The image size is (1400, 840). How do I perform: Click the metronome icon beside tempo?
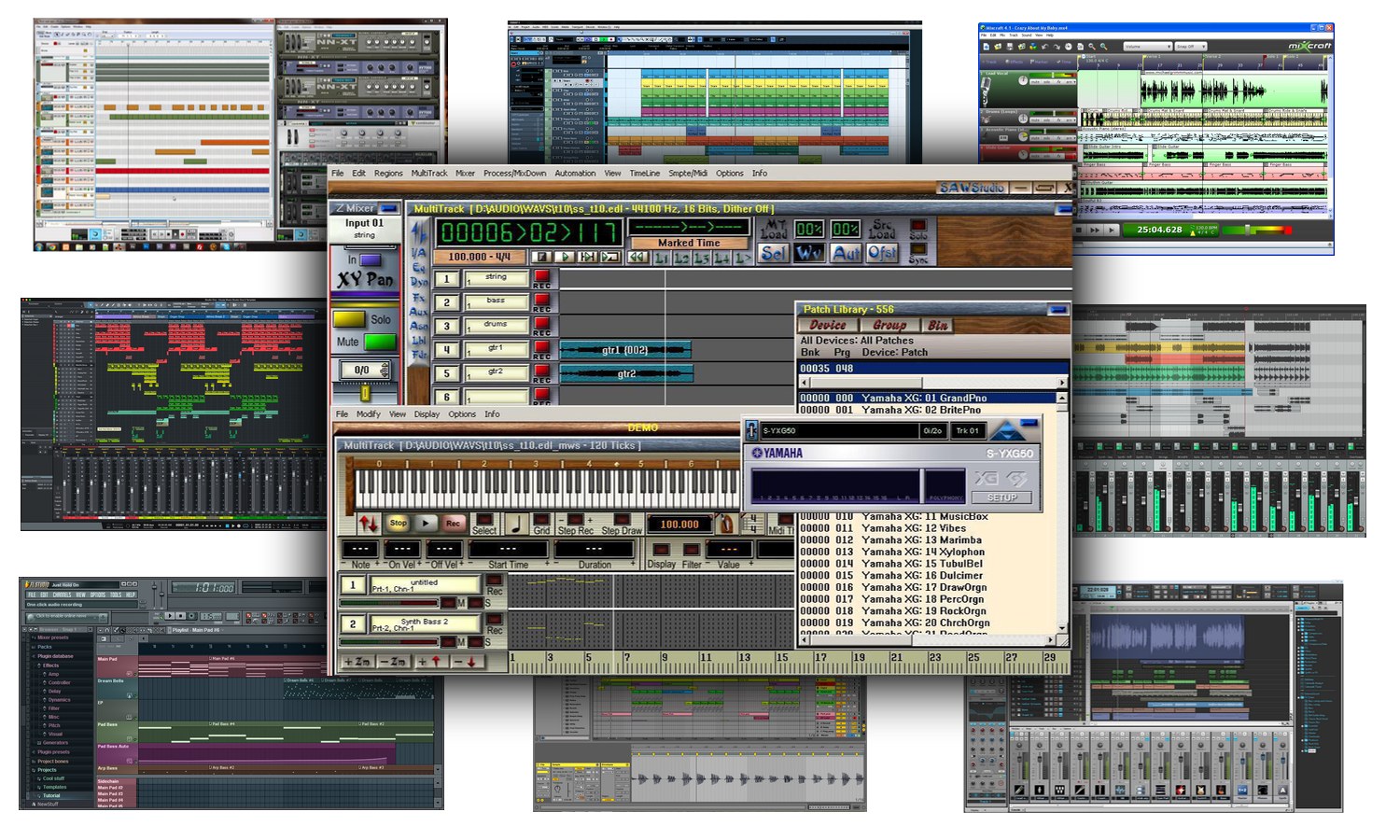[726, 525]
